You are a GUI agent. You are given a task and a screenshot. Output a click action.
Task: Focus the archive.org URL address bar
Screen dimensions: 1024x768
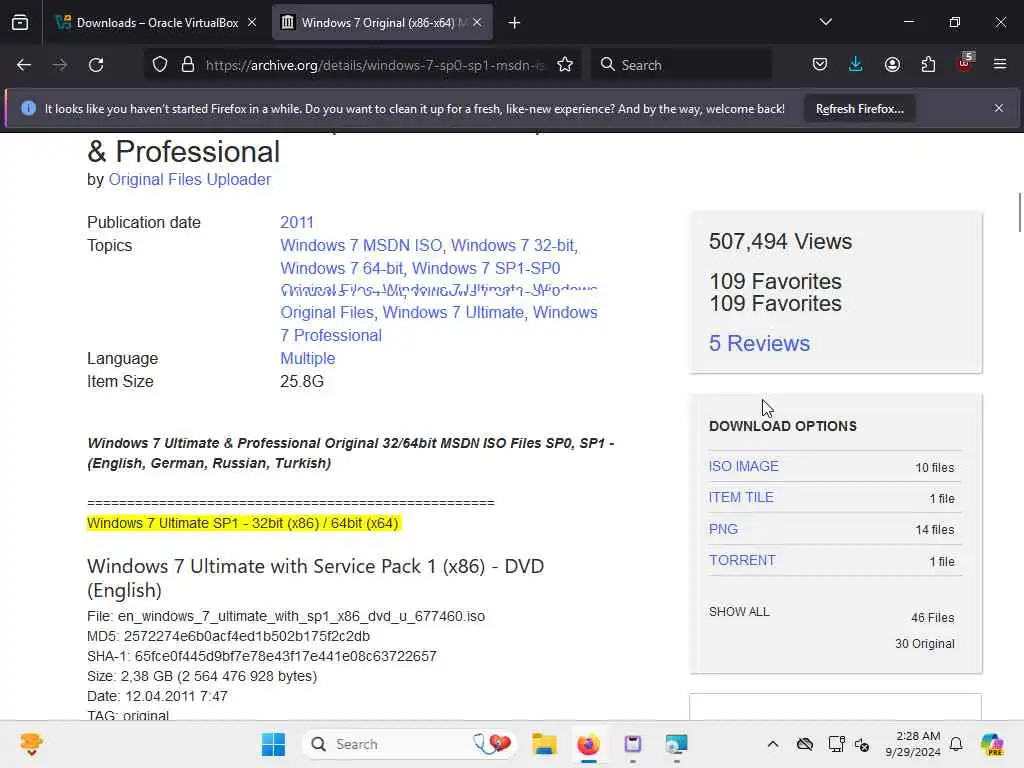point(374,65)
